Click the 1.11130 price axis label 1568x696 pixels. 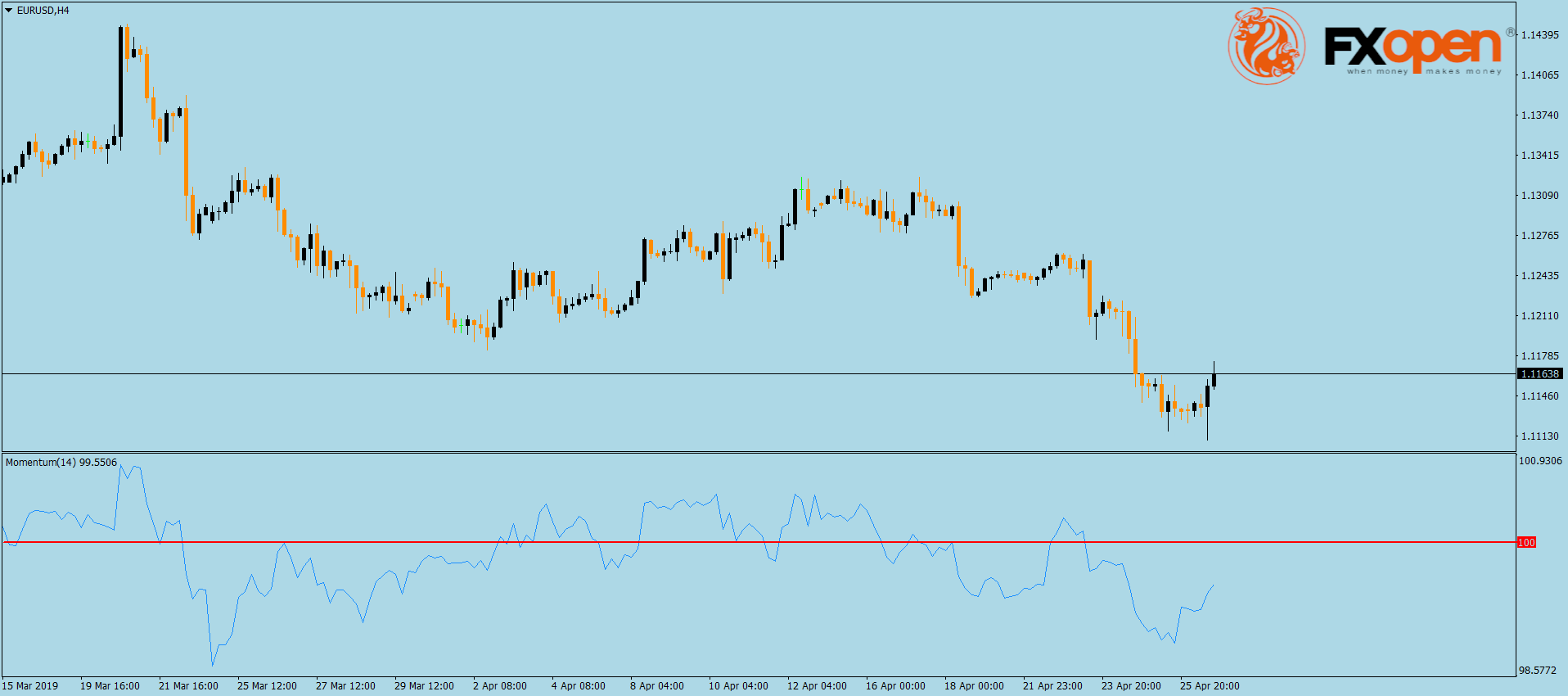click(x=1539, y=436)
